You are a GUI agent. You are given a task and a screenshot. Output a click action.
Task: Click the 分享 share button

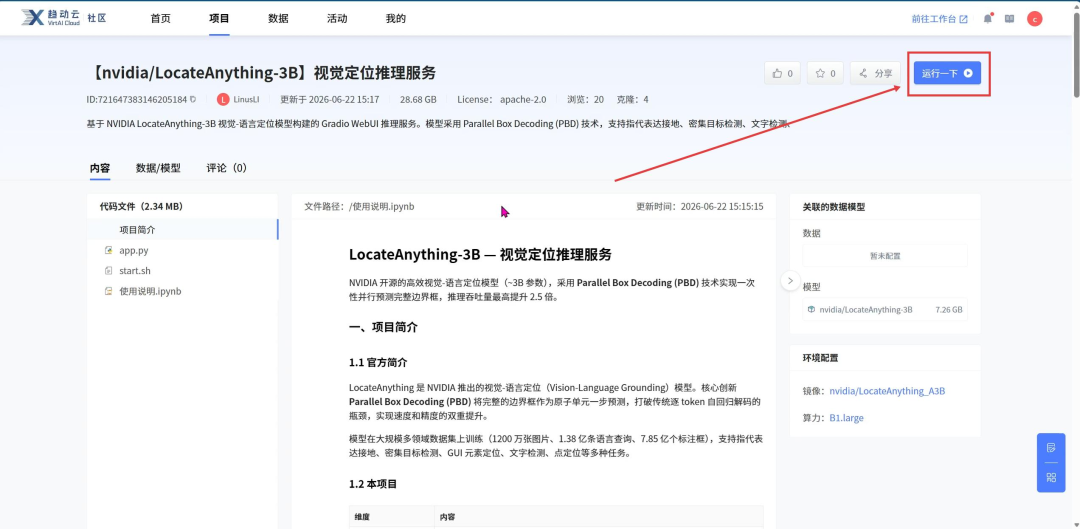click(x=875, y=73)
